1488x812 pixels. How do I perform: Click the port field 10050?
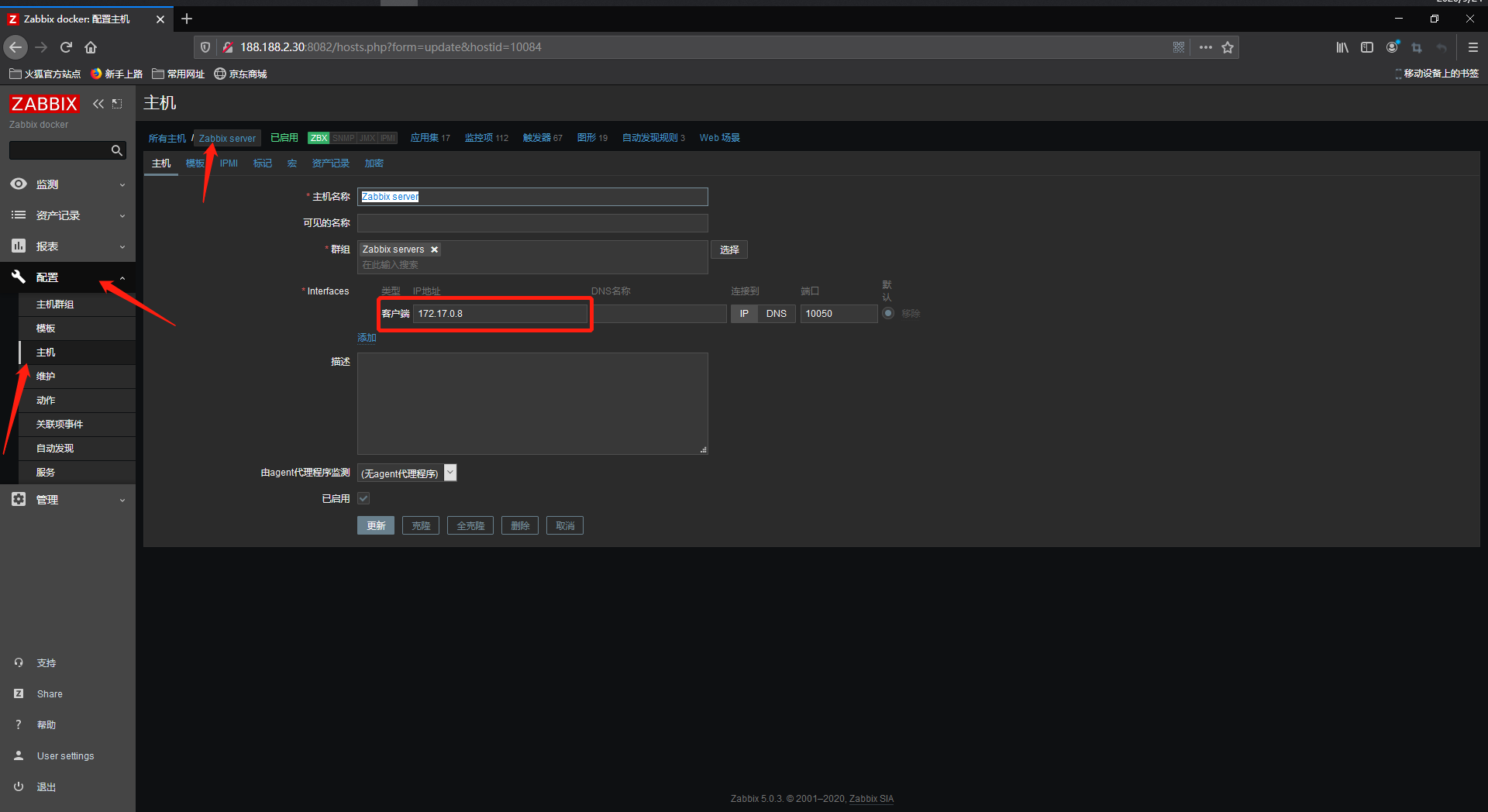pos(839,314)
